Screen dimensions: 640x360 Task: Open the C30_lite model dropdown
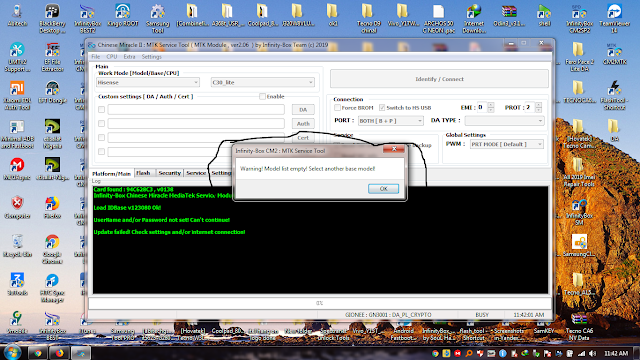[x=263, y=82]
